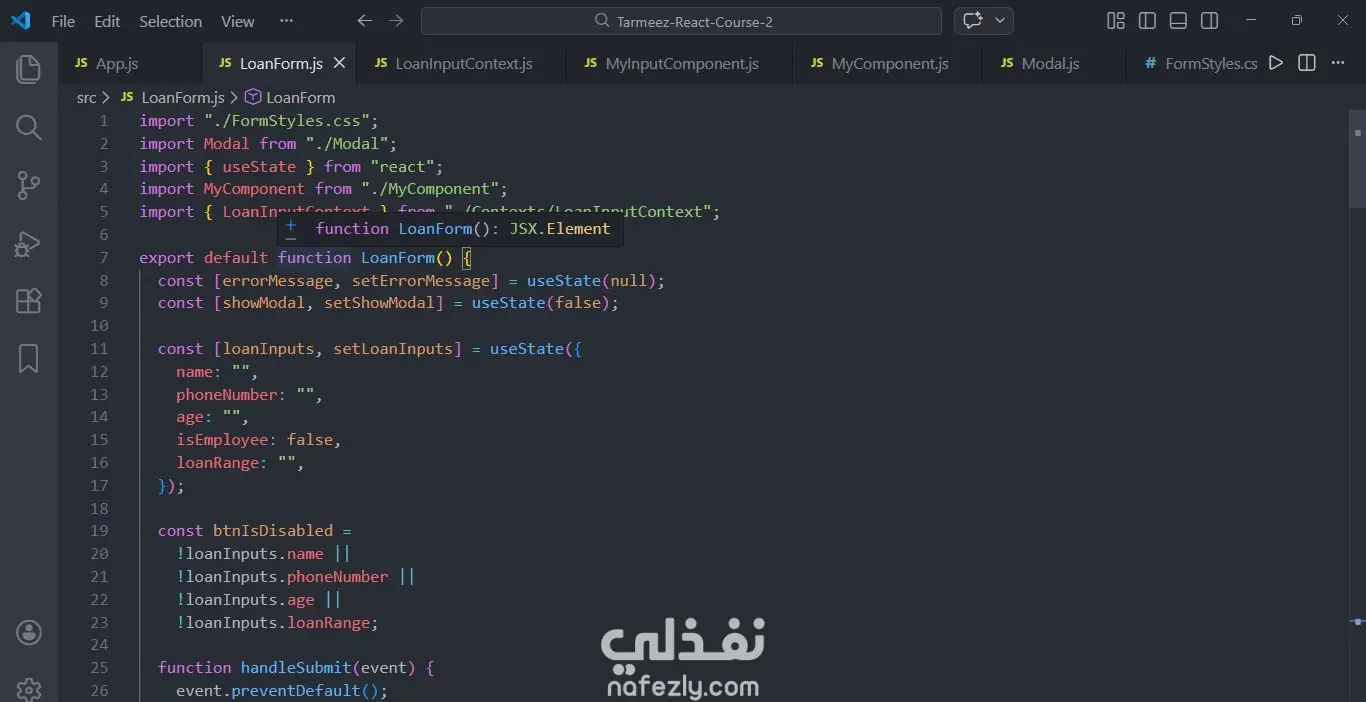Open the Search view in activity bar

coord(29,127)
